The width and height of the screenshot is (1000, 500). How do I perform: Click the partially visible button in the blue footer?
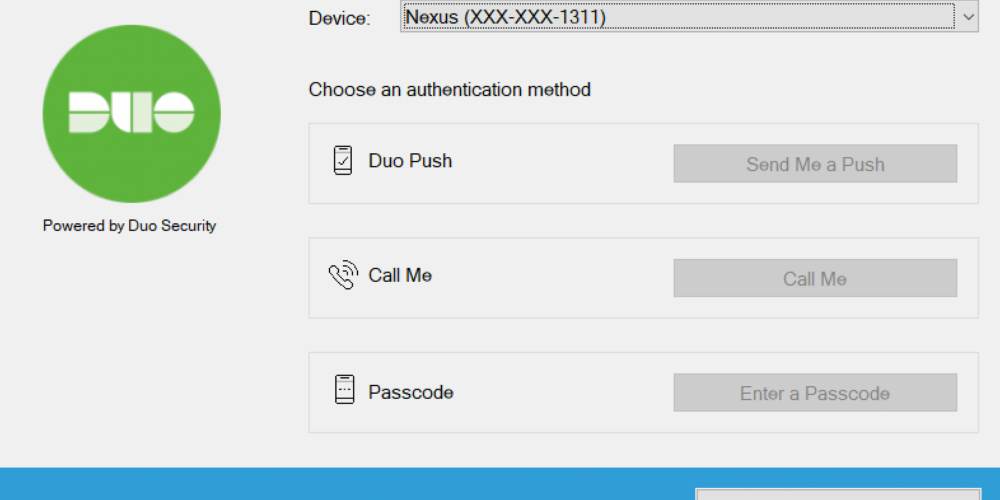click(838, 494)
